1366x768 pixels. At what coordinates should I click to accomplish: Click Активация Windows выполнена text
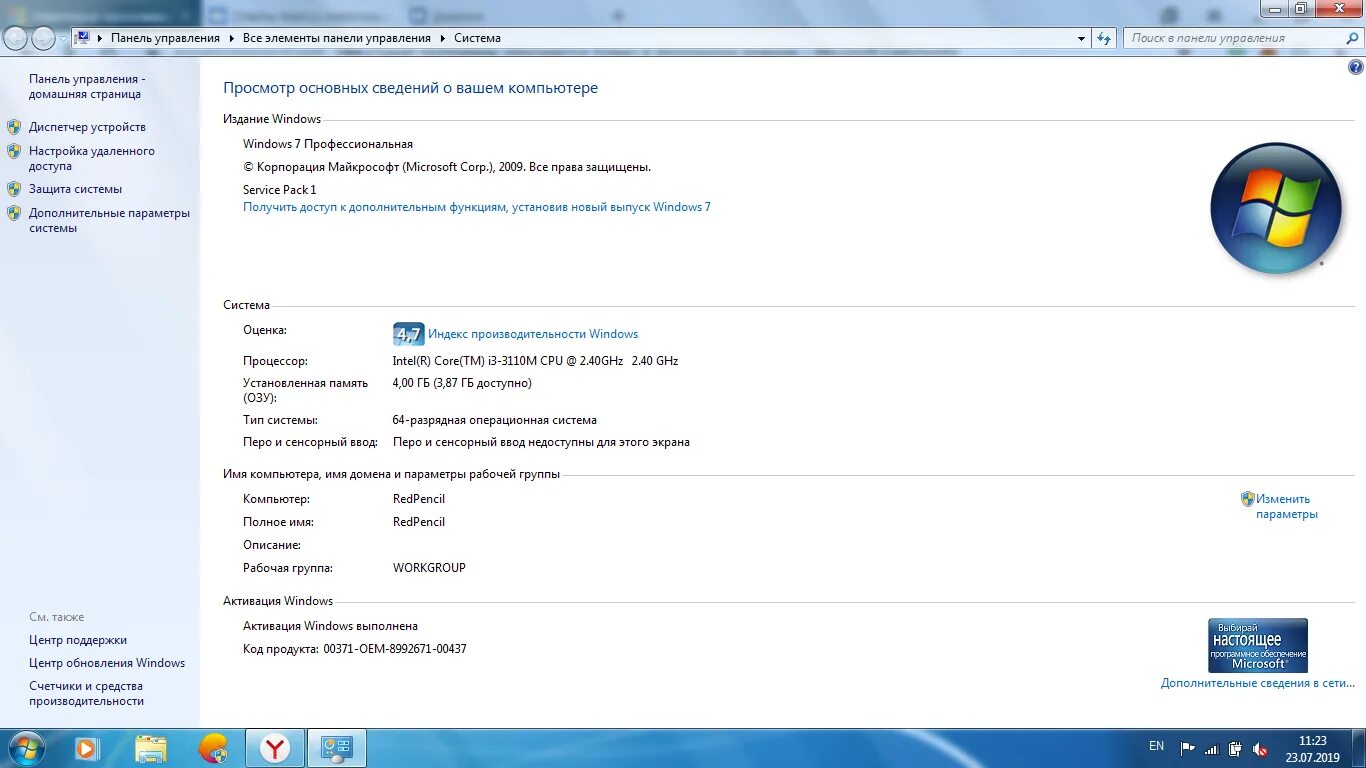tap(330, 626)
